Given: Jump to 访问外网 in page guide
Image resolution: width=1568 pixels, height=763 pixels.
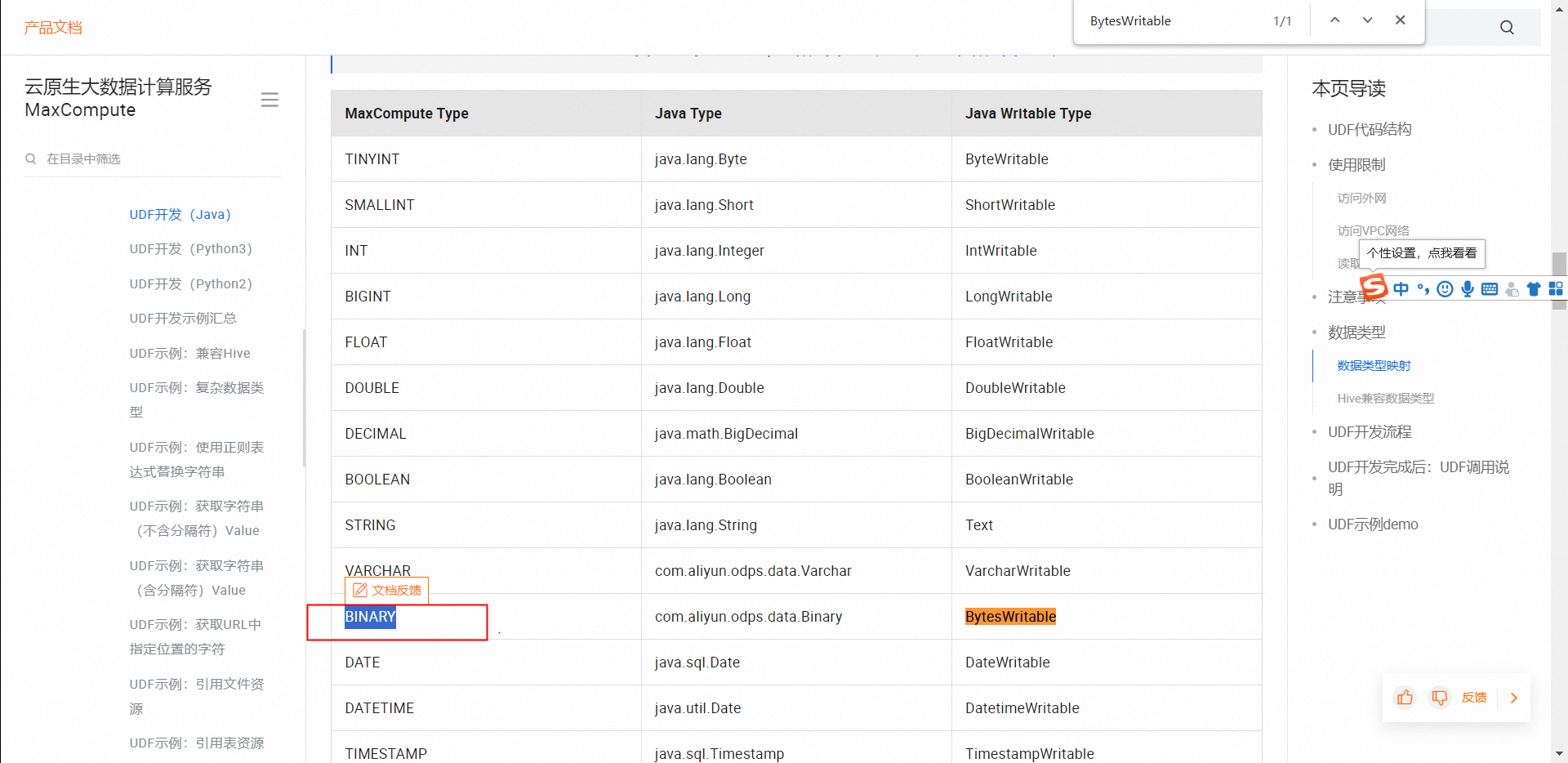Looking at the screenshot, I should click(x=1361, y=198).
